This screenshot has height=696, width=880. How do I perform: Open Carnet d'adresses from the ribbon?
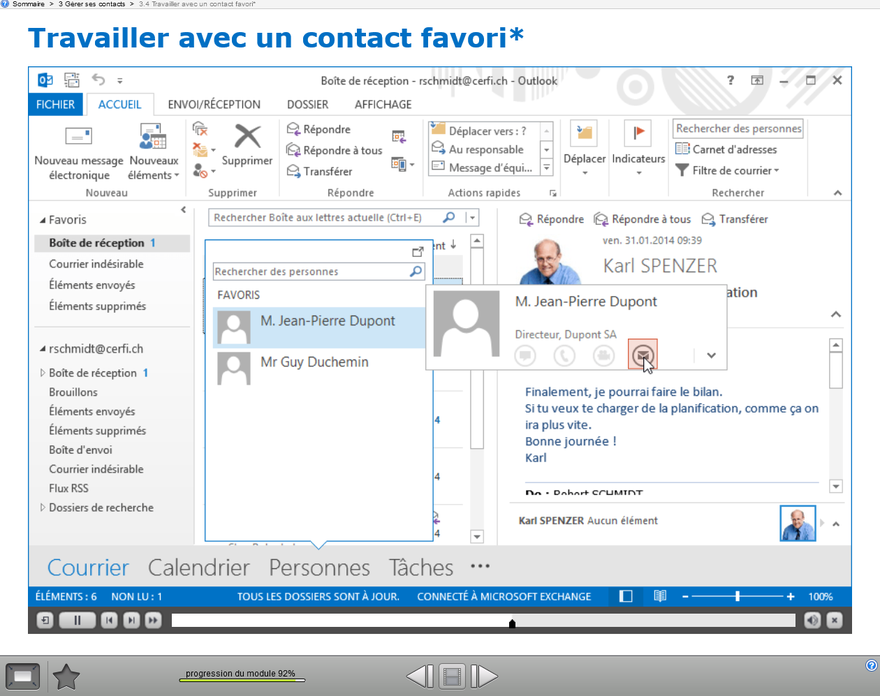pos(726,149)
